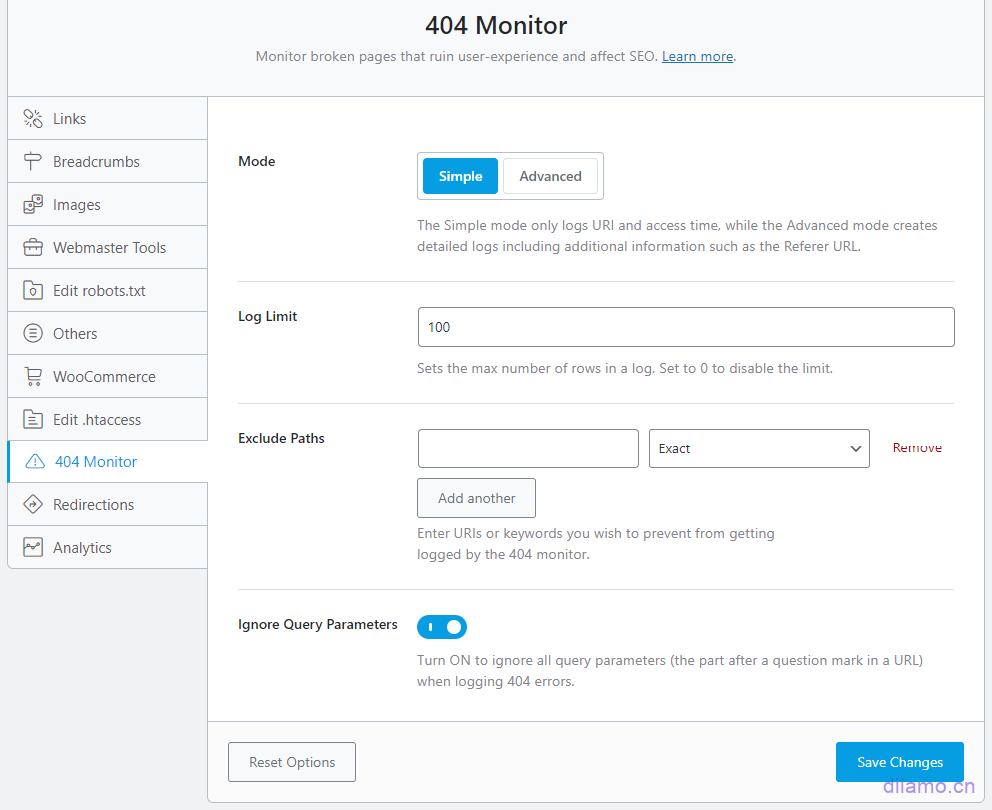Screen dimensions: 992x810
Task: Click the Log Limit input field
Action: click(x=685, y=327)
